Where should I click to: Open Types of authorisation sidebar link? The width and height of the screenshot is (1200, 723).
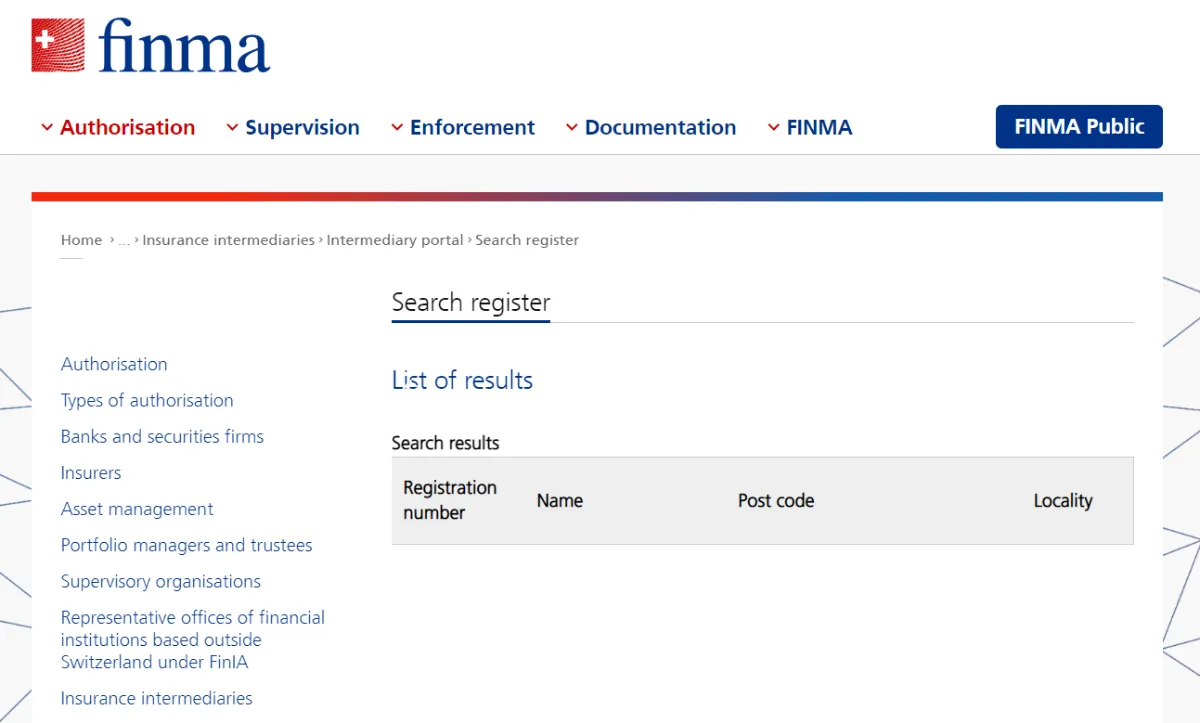click(x=147, y=400)
